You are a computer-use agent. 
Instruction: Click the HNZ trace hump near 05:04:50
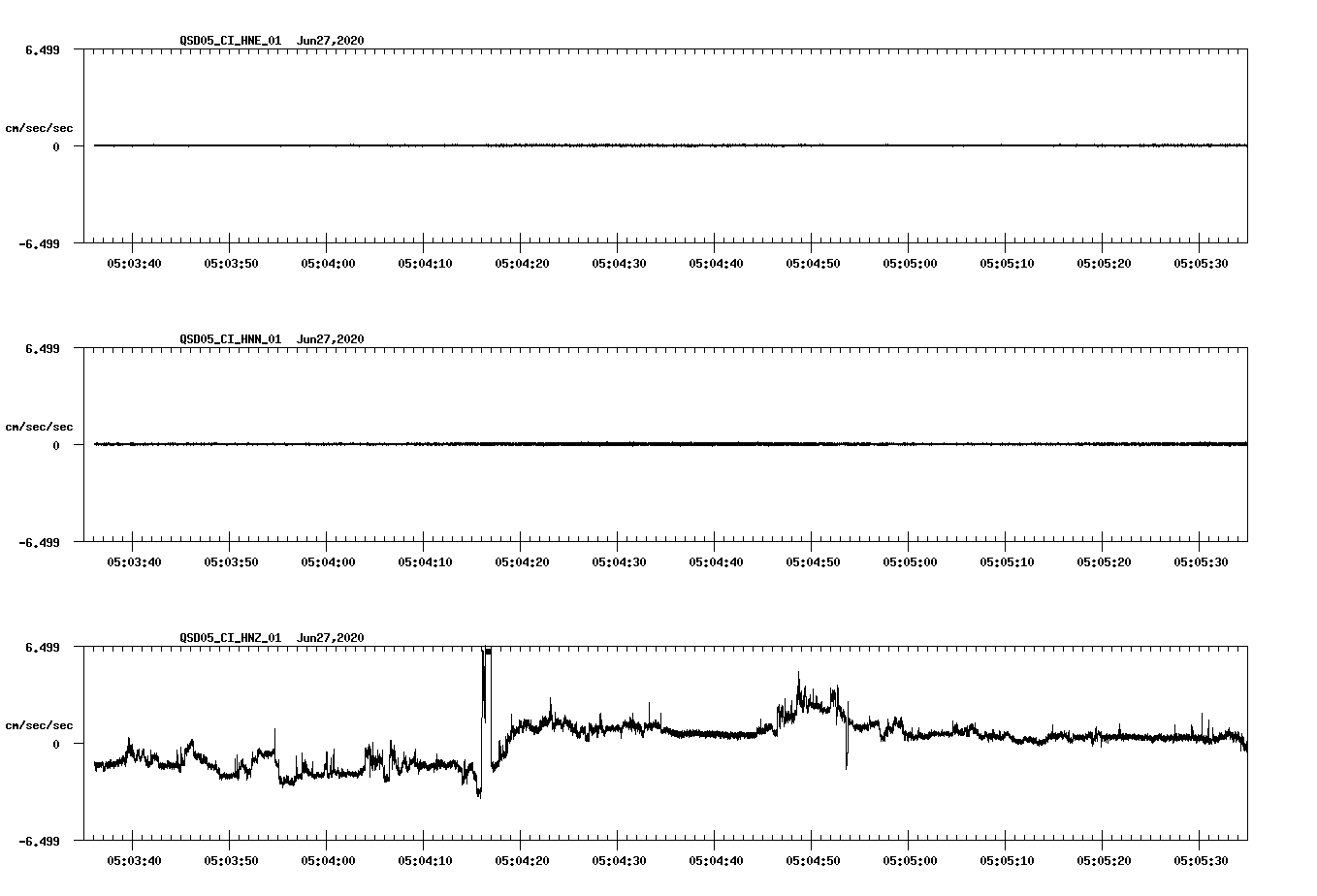pos(810,703)
